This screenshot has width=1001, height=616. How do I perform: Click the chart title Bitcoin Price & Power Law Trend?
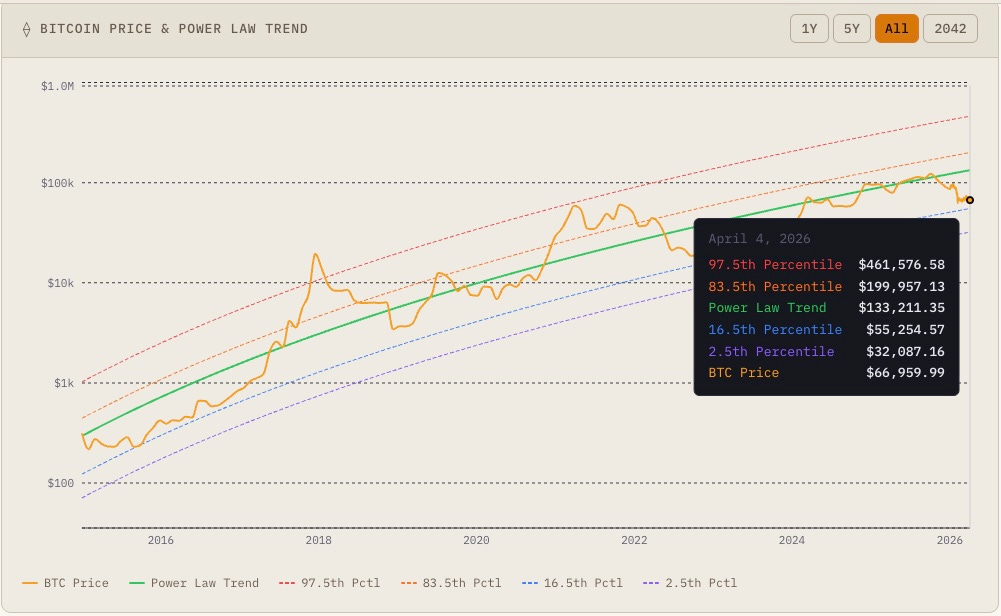coord(174,29)
